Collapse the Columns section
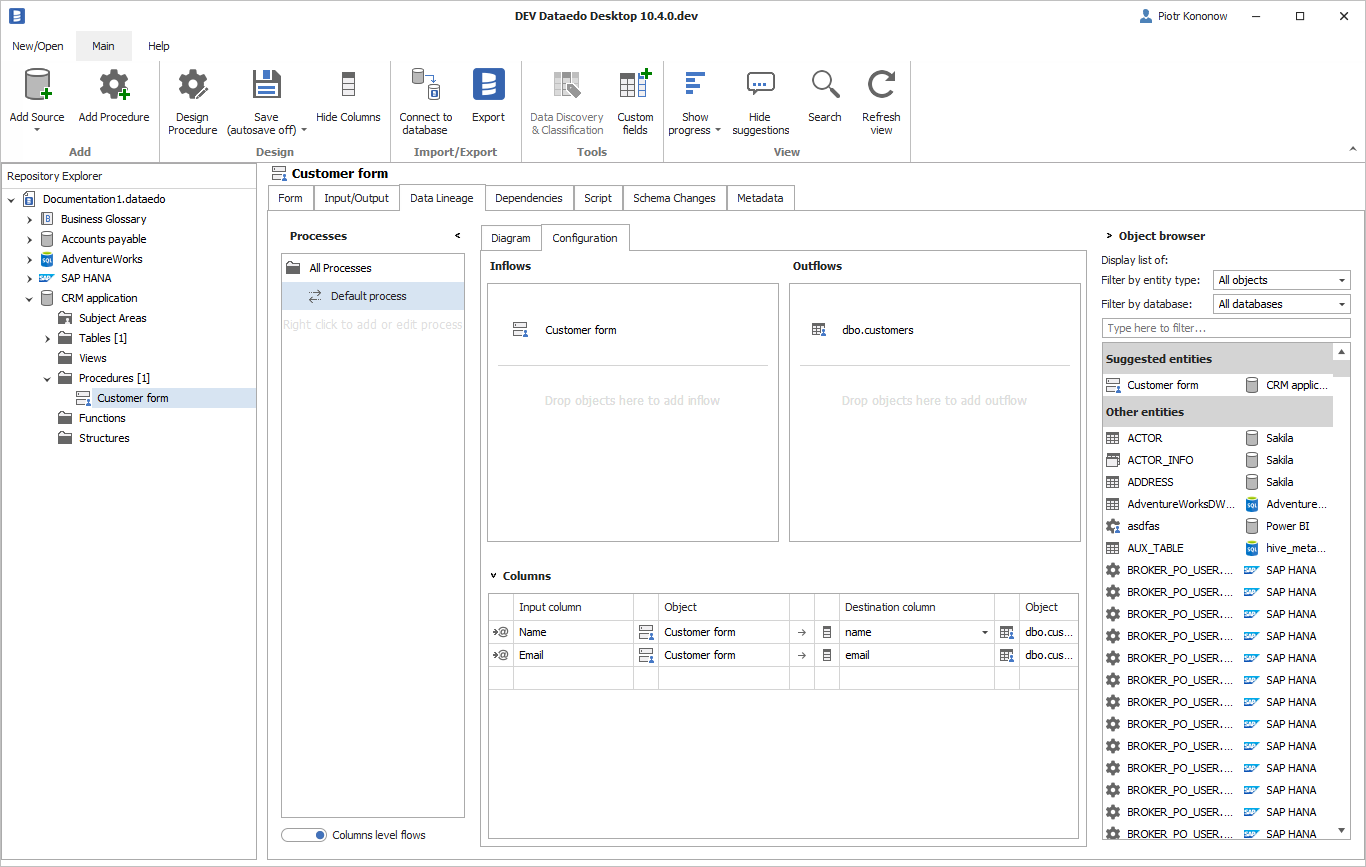 tap(494, 576)
